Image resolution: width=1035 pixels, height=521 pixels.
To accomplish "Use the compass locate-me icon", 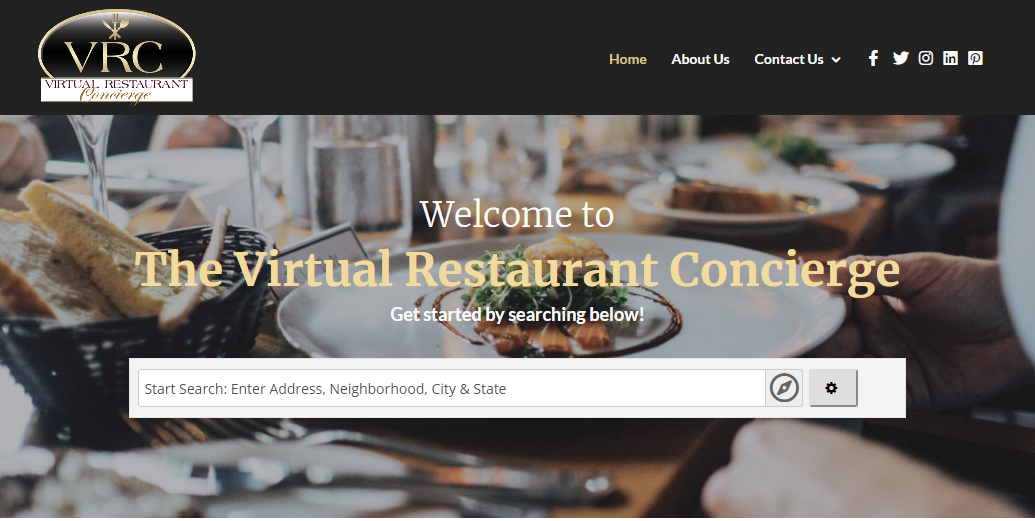I will (784, 388).
